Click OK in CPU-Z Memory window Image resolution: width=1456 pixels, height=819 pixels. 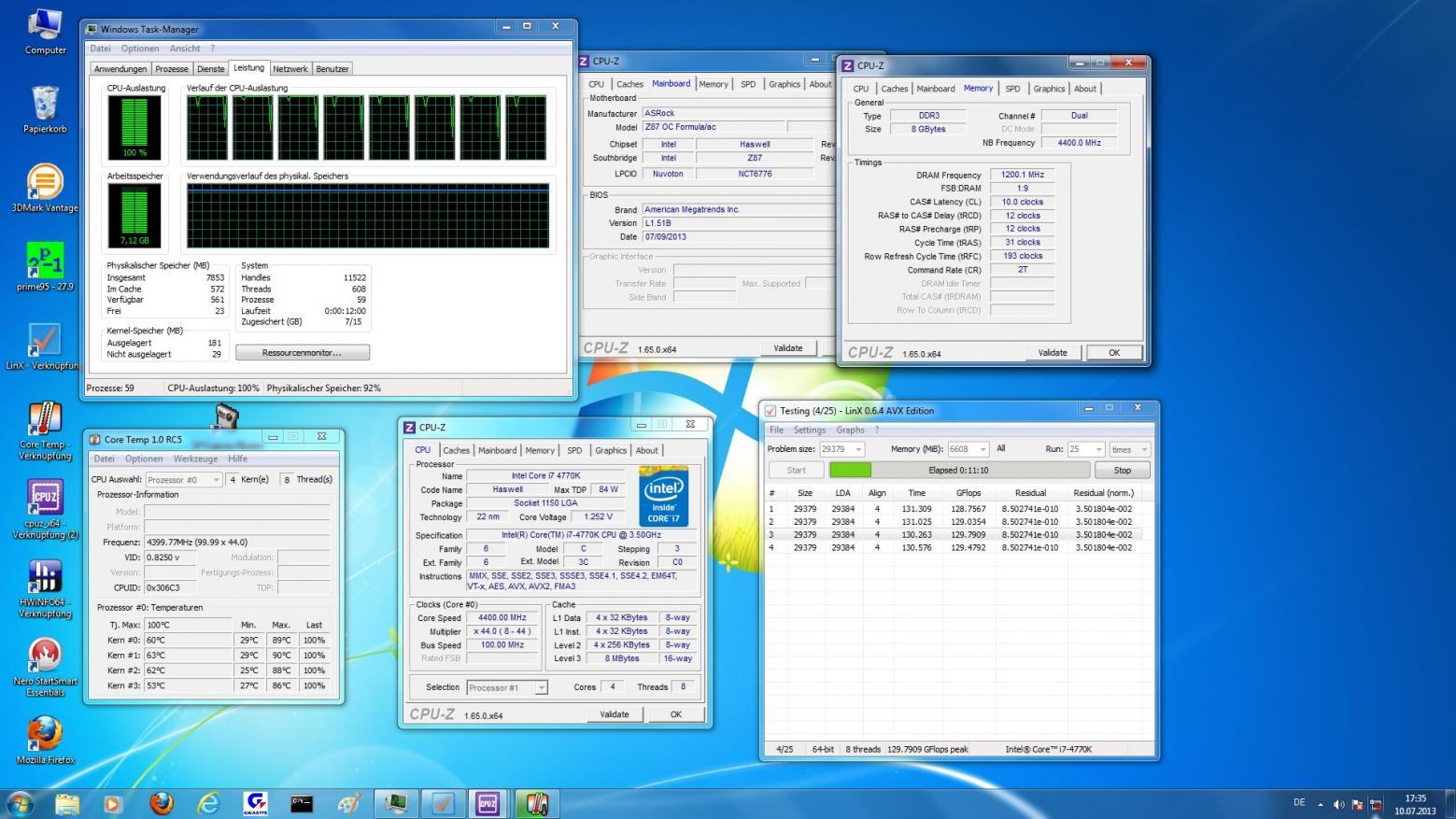tap(1114, 353)
